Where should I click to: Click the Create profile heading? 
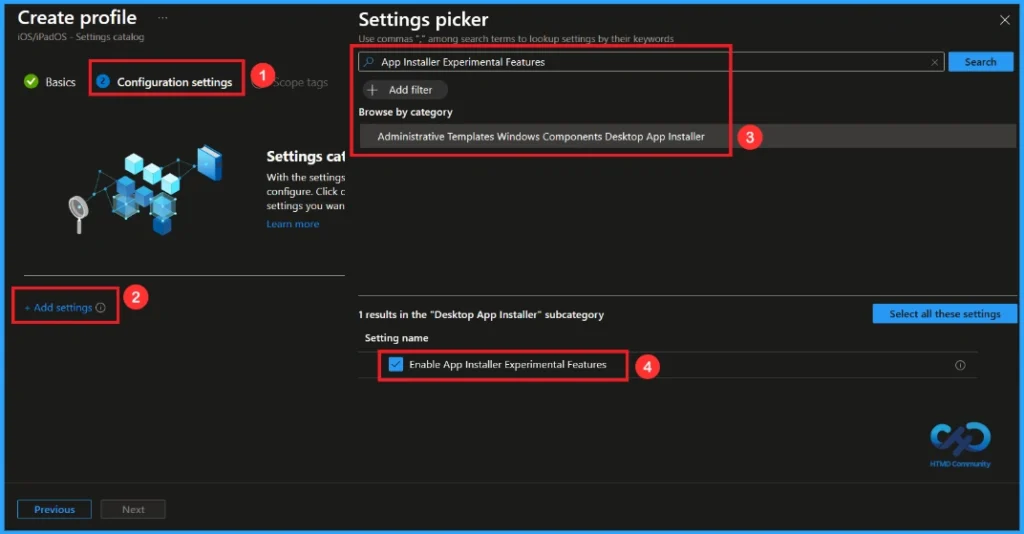(x=77, y=18)
